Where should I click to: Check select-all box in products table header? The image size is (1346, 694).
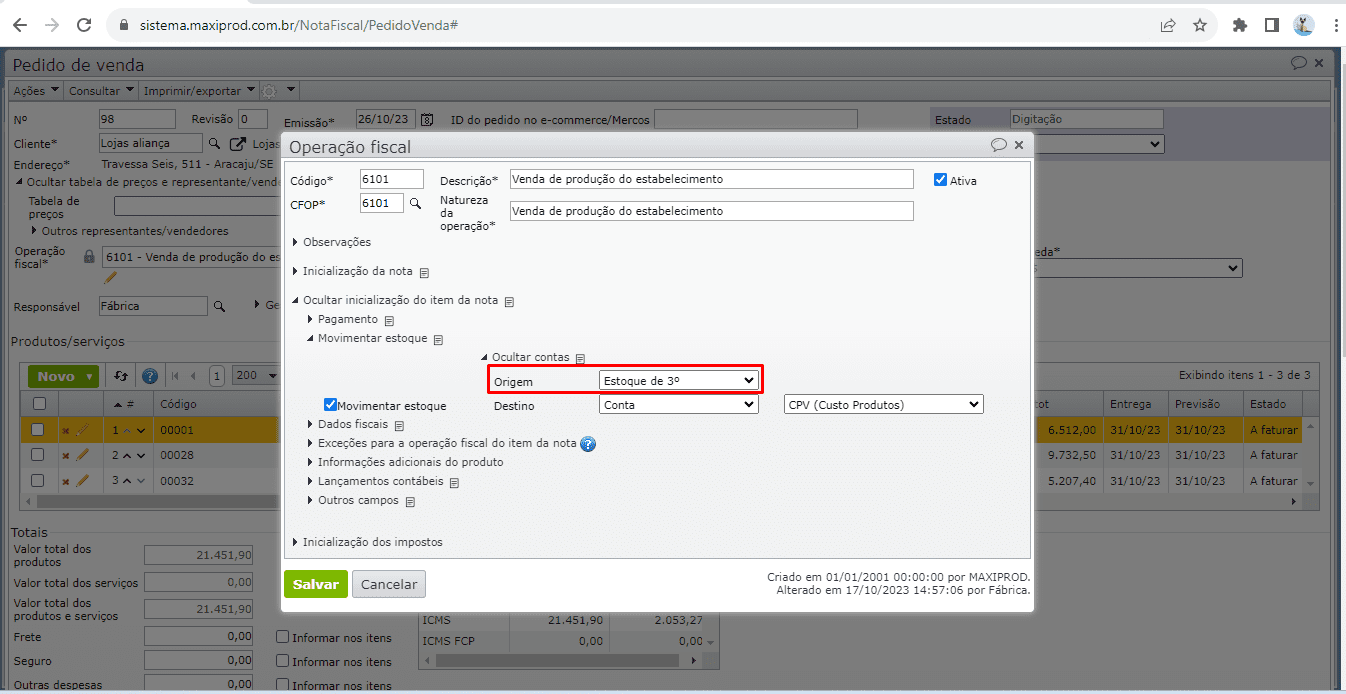(x=39, y=404)
